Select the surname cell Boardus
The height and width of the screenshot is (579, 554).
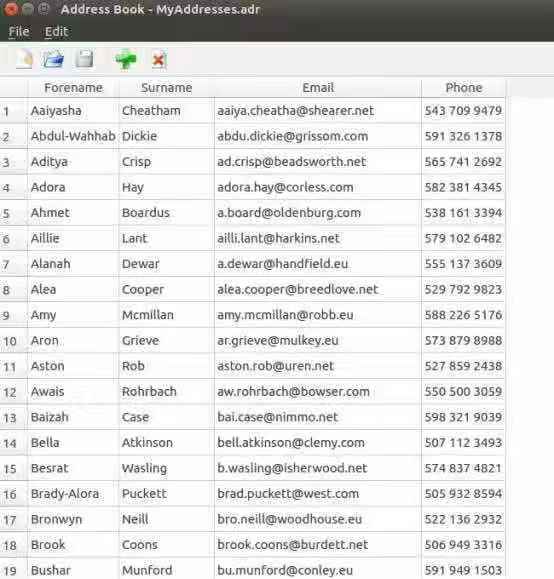pos(167,213)
